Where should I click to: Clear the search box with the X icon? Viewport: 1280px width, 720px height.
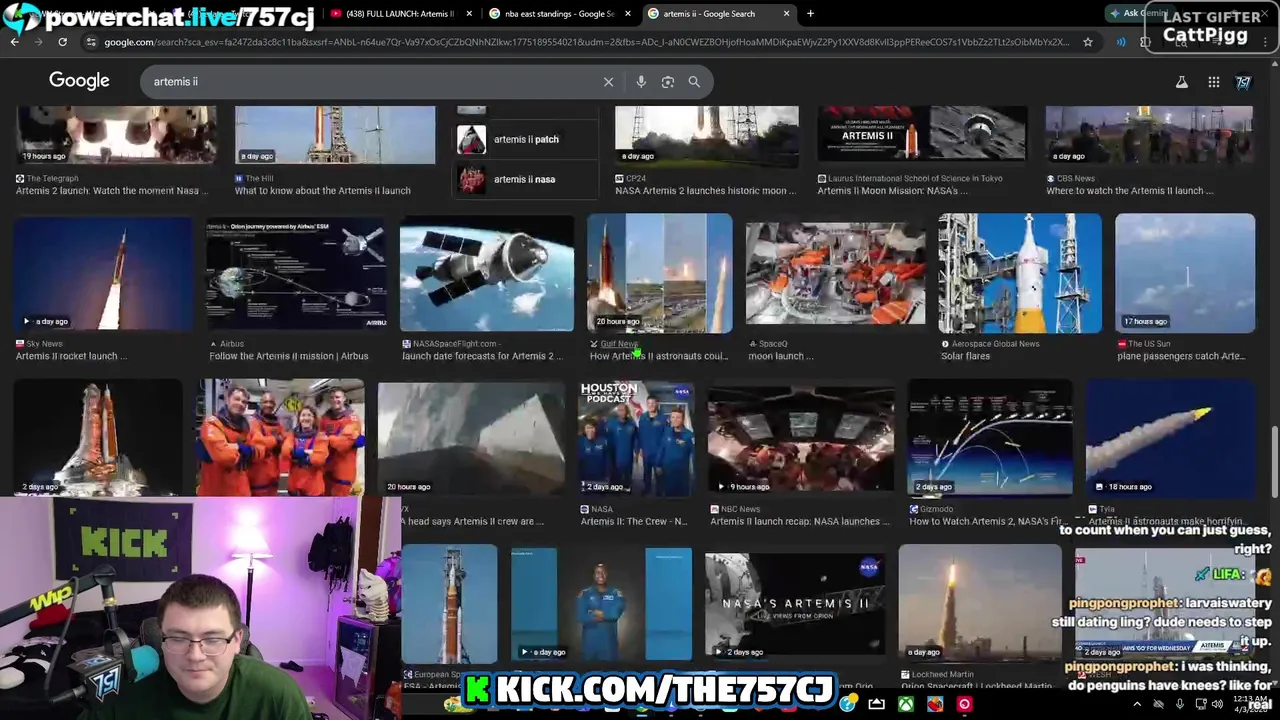pos(608,82)
